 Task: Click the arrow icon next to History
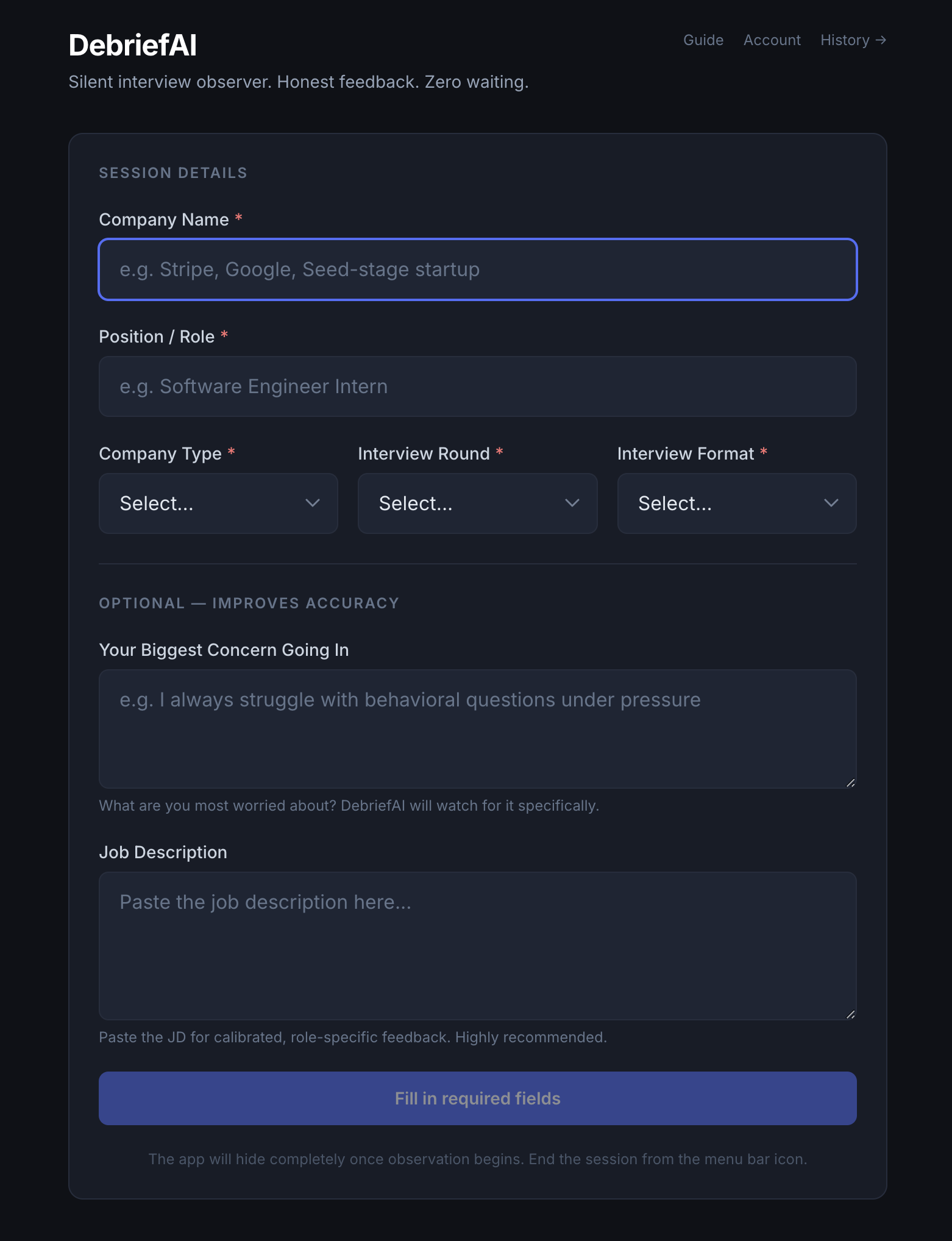click(x=880, y=40)
